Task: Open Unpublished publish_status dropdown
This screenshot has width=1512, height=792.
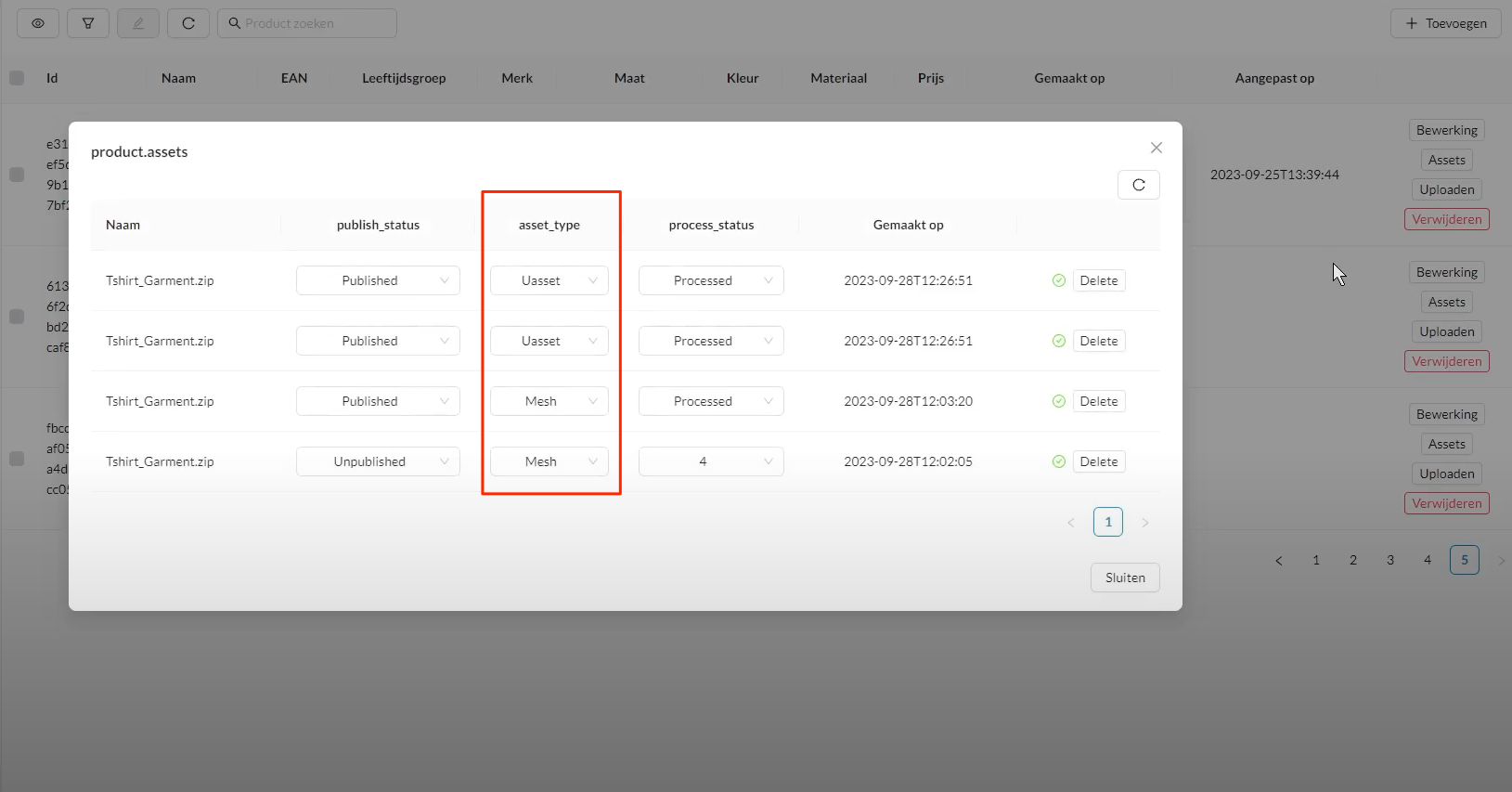Action: 378,461
